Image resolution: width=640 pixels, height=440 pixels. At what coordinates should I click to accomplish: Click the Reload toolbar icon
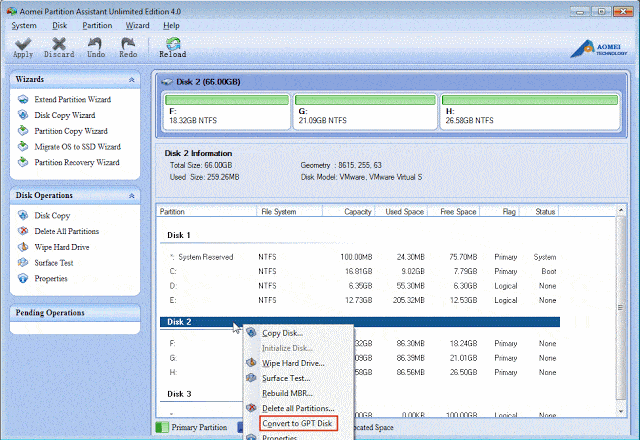(173, 44)
